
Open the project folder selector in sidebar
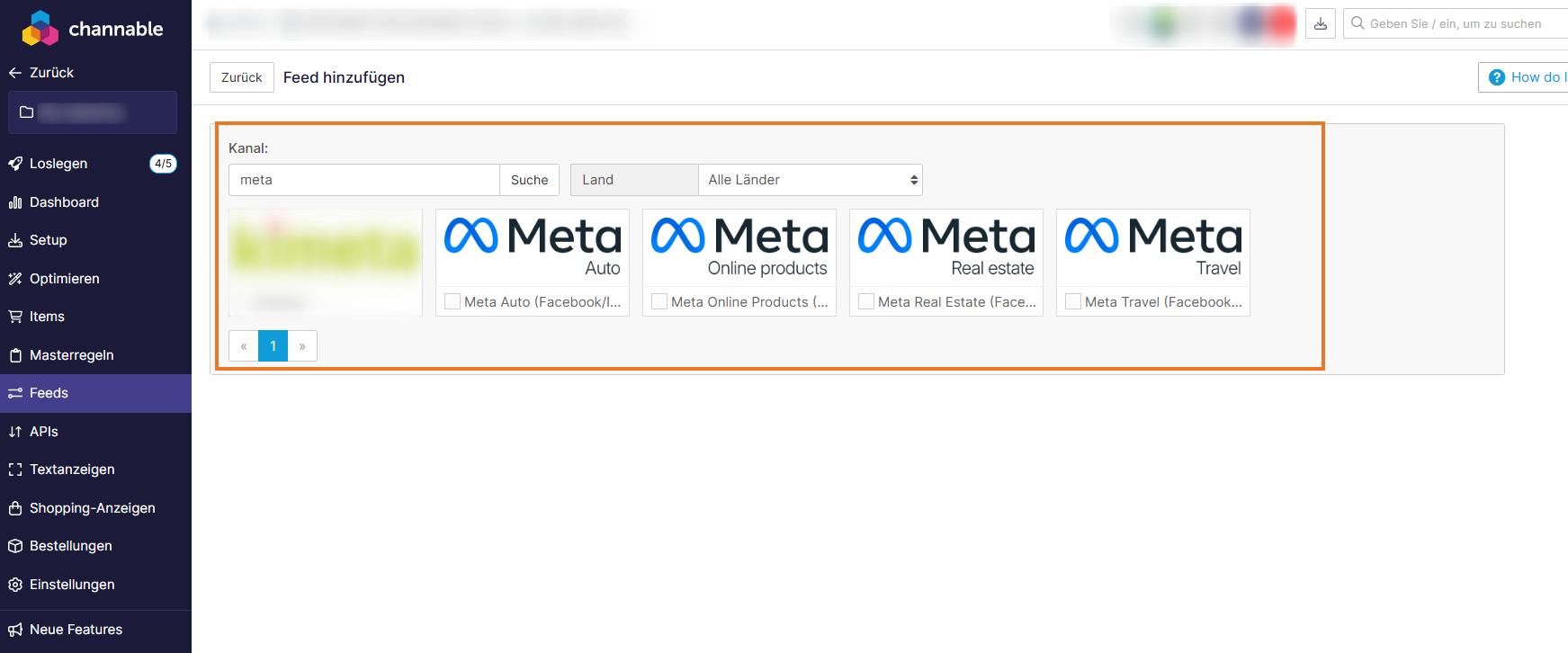click(x=92, y=112)
